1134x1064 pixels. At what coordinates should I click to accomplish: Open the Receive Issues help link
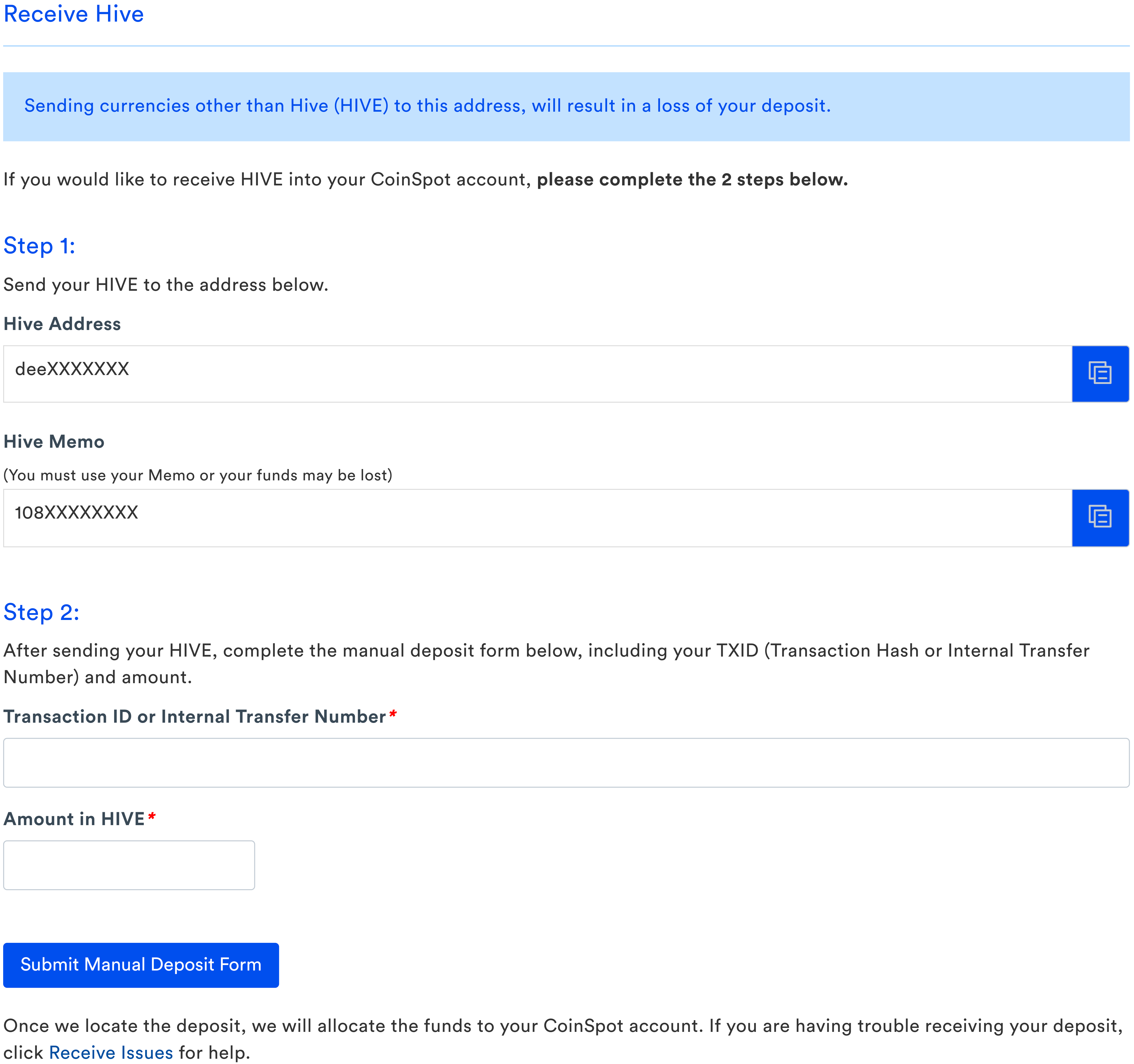111,1052
